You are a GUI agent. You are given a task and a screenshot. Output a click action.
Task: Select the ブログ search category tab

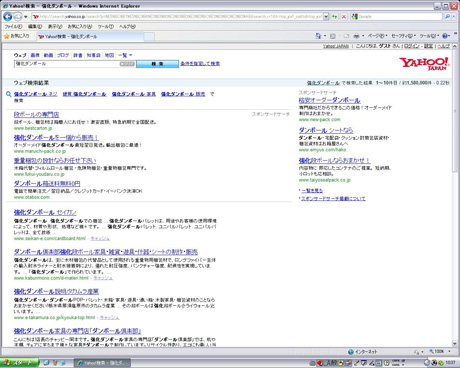[x=63, y=55]
